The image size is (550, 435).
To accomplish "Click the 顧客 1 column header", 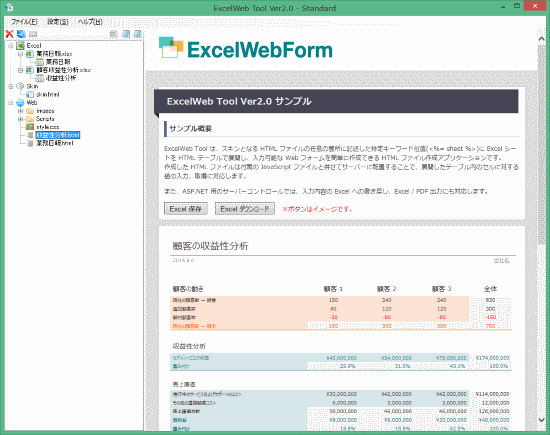I will tap(333, 289).
